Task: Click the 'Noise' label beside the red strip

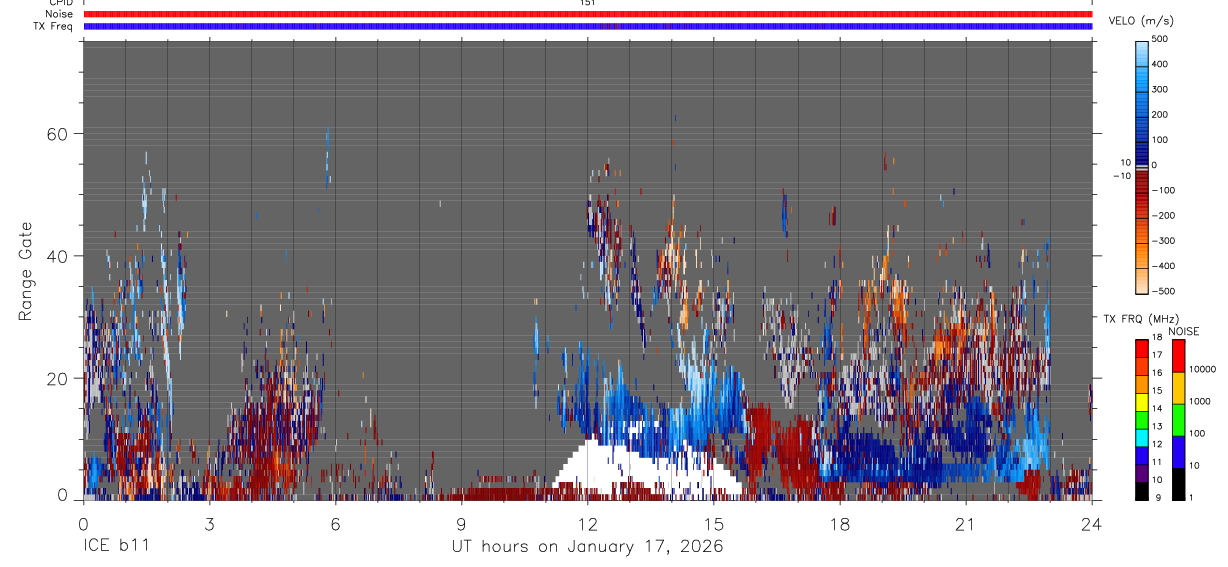Action: coord(59,14)
